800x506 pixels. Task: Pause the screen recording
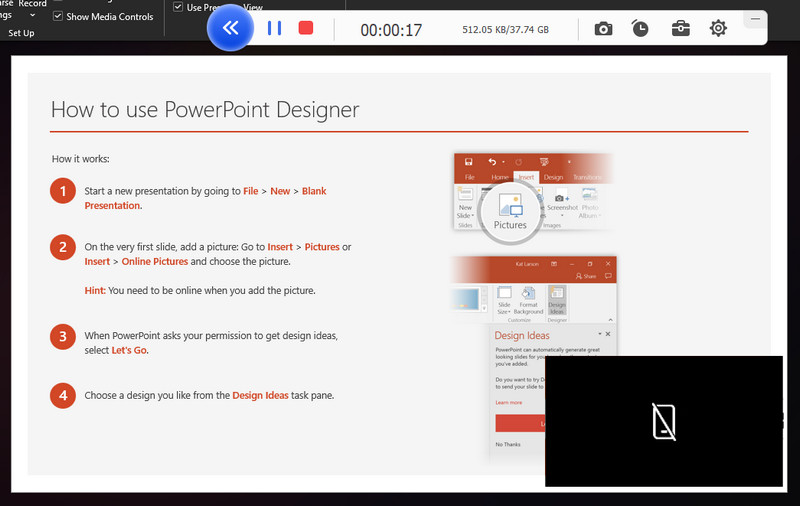pyautogui.click(x=274, y=28)
